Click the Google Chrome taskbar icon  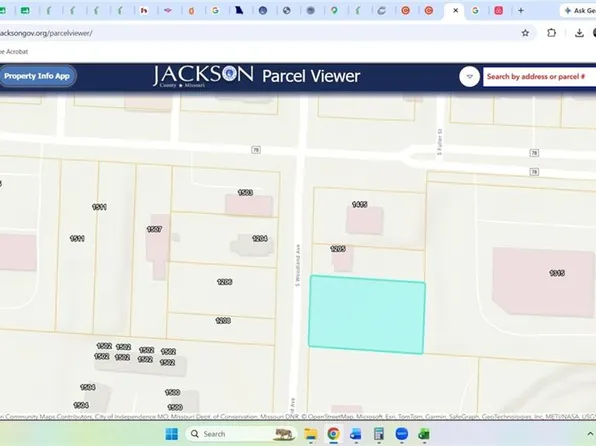333,434
